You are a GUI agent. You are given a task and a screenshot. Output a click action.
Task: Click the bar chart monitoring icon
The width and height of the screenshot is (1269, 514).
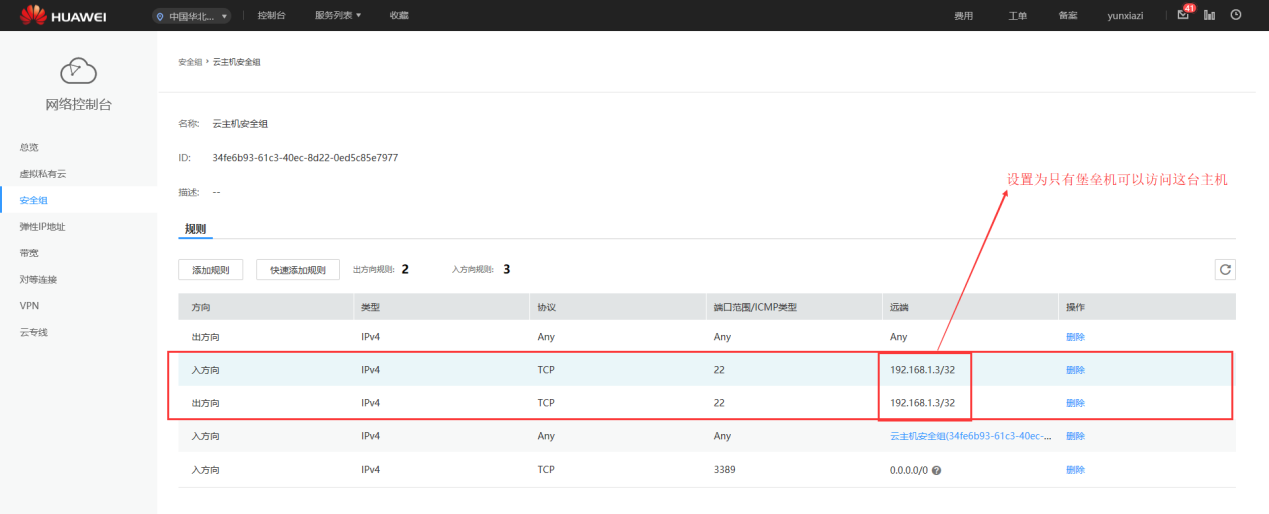1210,15
